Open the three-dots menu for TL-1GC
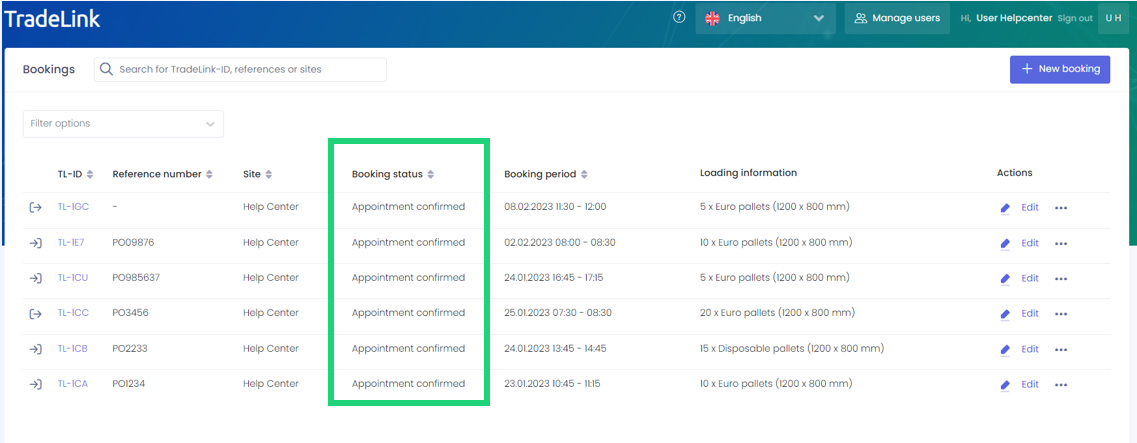Viewport: 1137px width, 443px height. (1061, 208)
